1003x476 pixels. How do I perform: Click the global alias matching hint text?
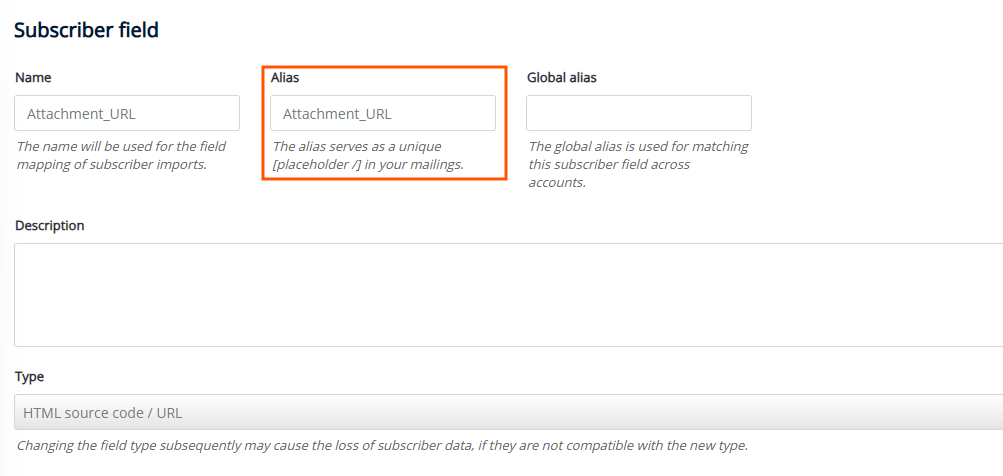638,164
